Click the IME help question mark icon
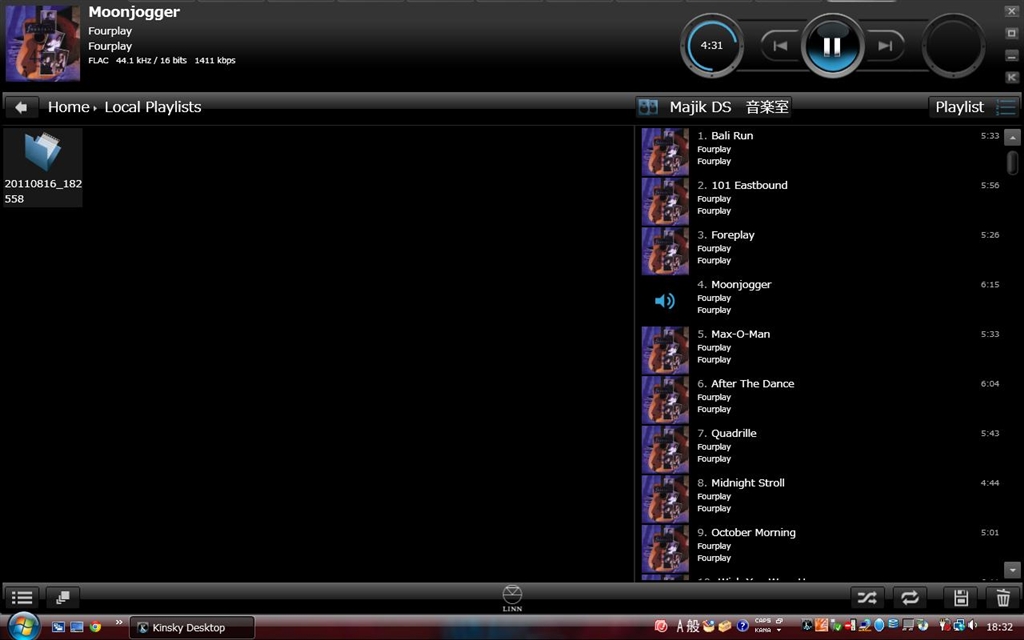This screenshot has width=1024, height=640. [742, 626]
